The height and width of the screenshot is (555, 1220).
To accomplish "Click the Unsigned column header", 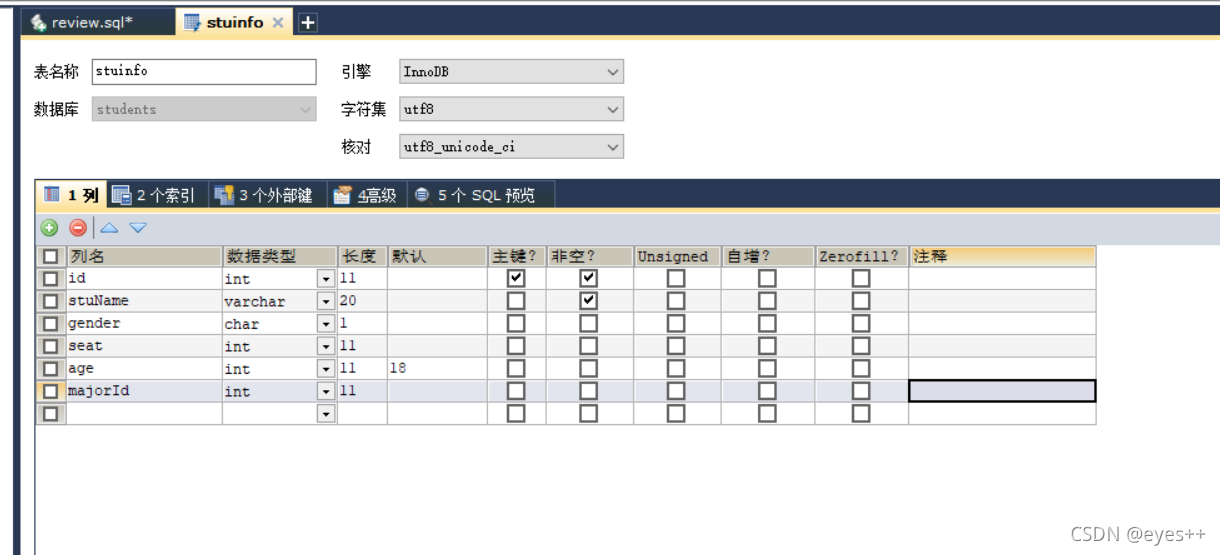I will click(x=676, y=256).
